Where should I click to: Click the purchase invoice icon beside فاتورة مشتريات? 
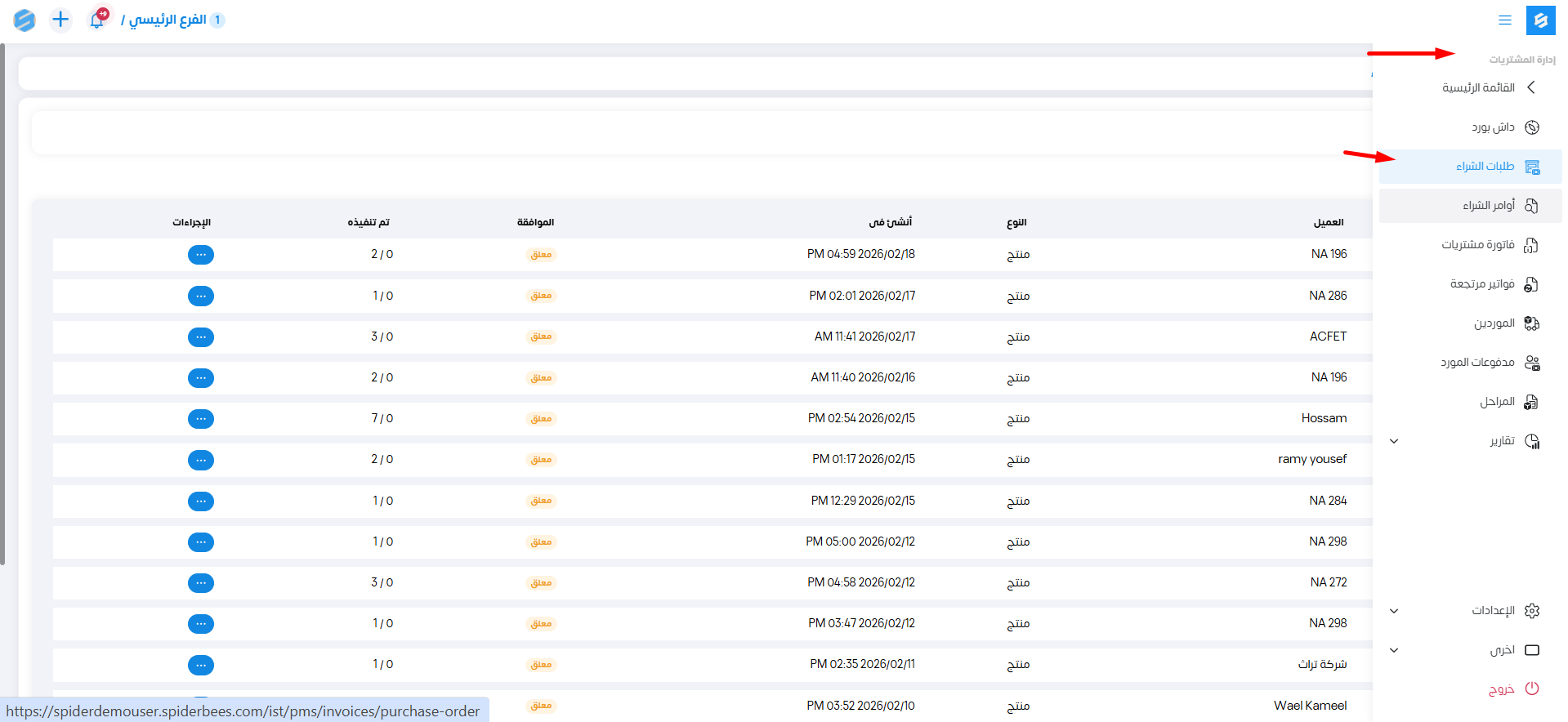coord(1531,245)
